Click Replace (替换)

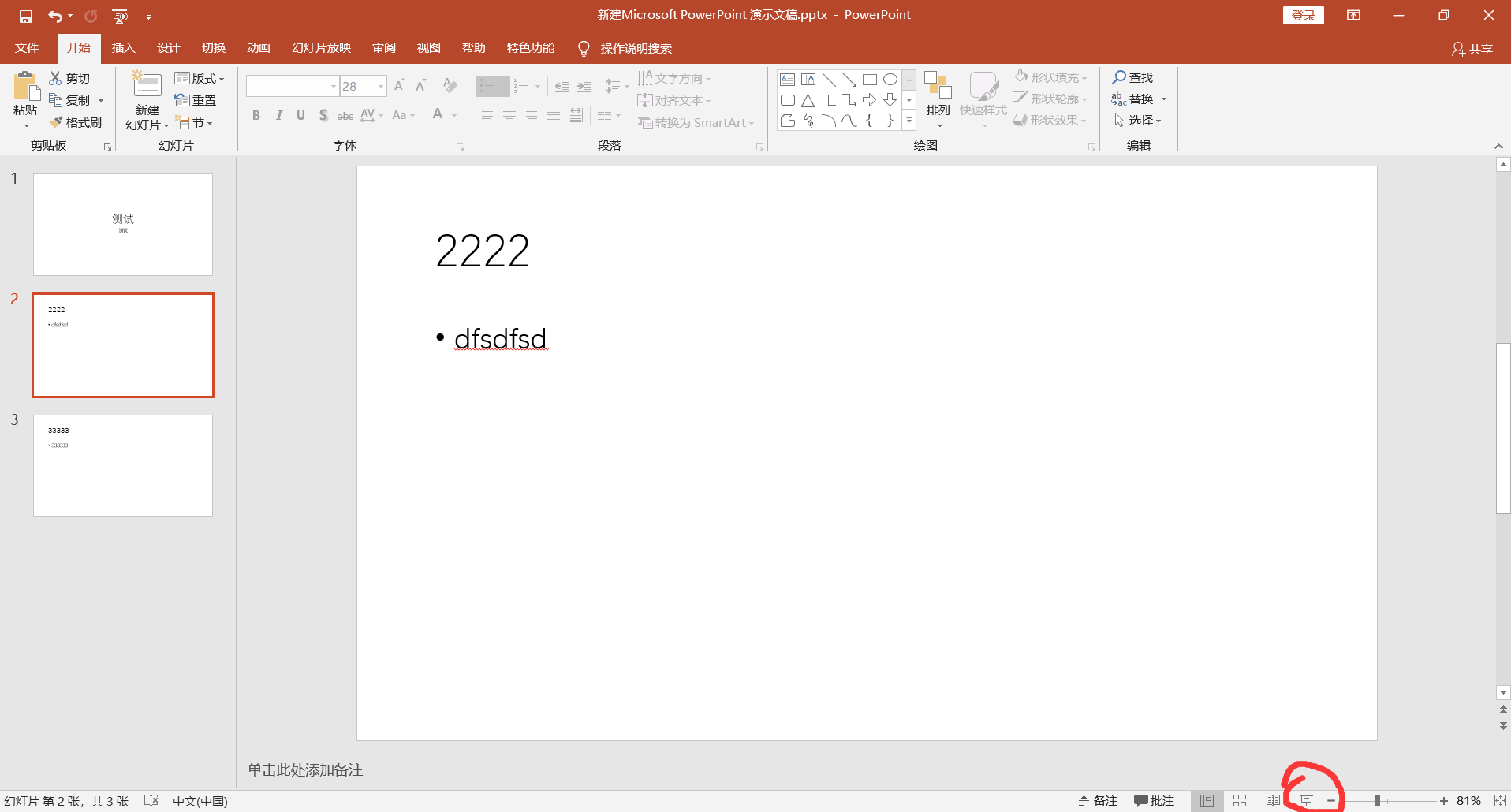click(1133, 99)
